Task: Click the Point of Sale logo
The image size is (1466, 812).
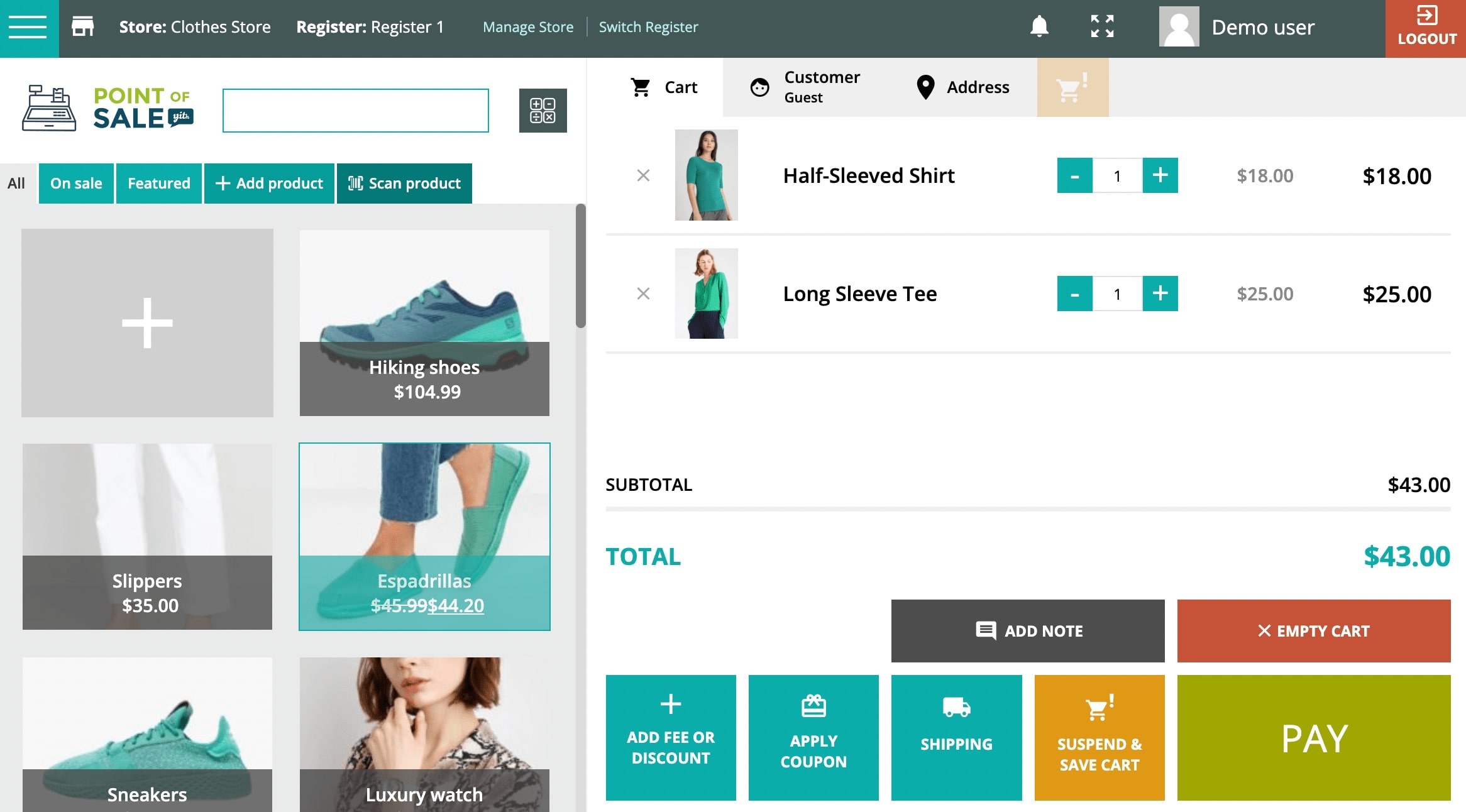Action: [x=108, y=108]
